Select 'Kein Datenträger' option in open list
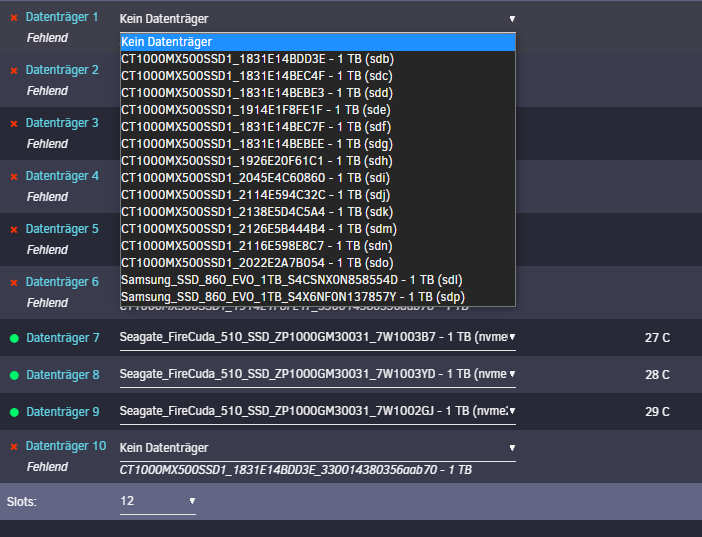Viewport: 702px width, 537px height. (318, 42)
